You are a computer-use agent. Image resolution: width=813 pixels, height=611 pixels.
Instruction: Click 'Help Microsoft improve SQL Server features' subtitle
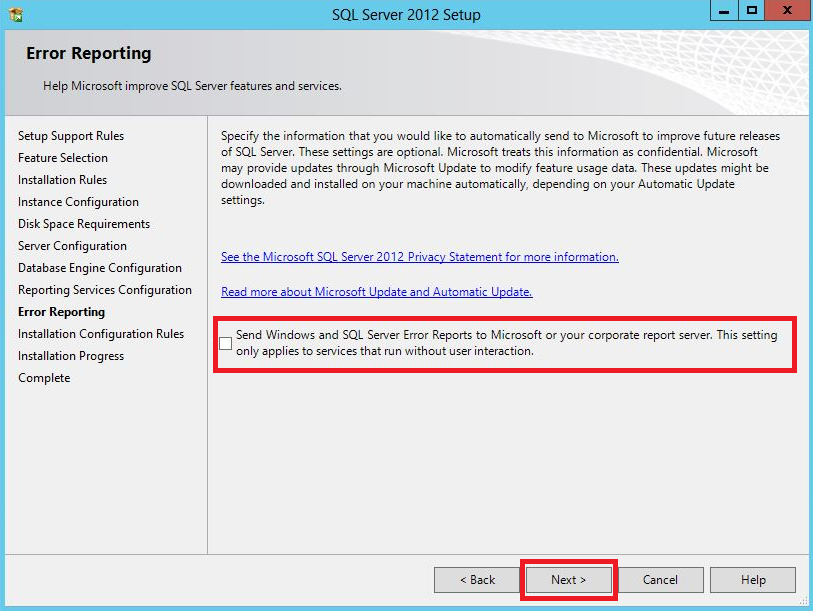pos(192,86)
